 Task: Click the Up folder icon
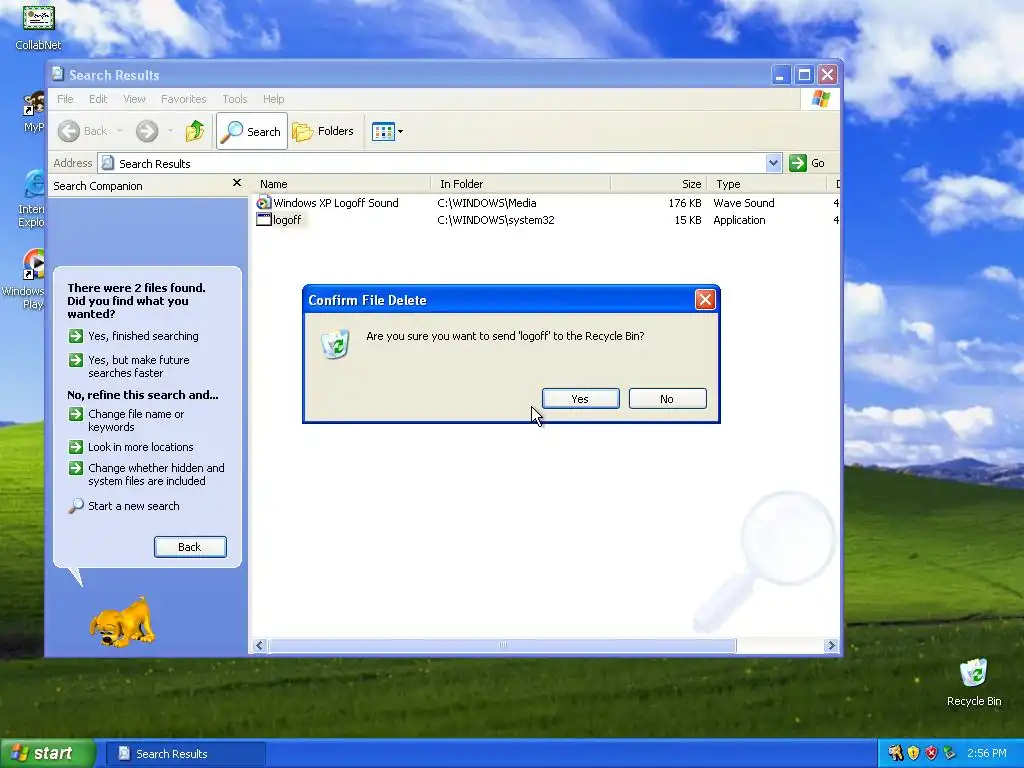194,131
